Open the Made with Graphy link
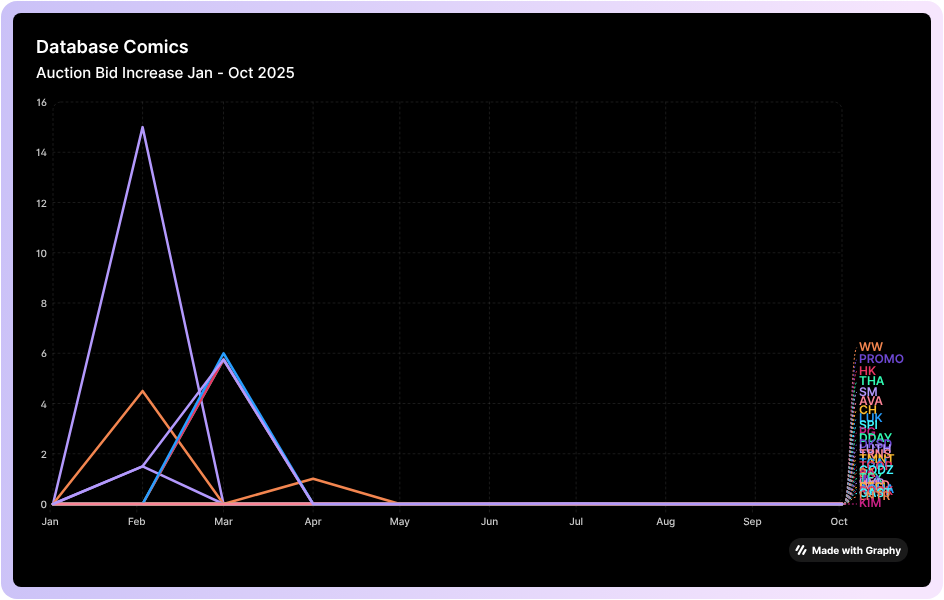Viewport: 944px width, 600px height. tap(855, 550)
